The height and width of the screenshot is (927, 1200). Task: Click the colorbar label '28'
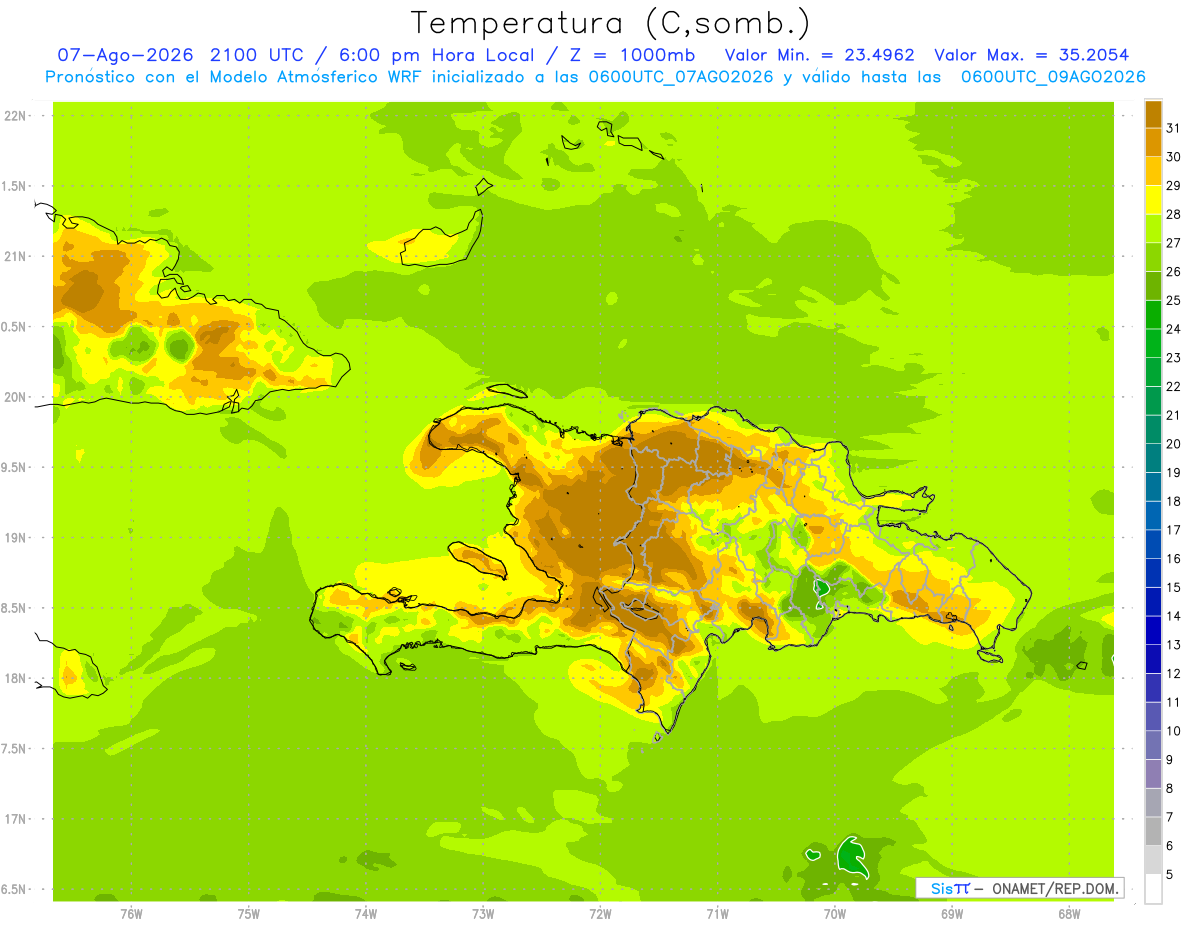(1174, 214)
